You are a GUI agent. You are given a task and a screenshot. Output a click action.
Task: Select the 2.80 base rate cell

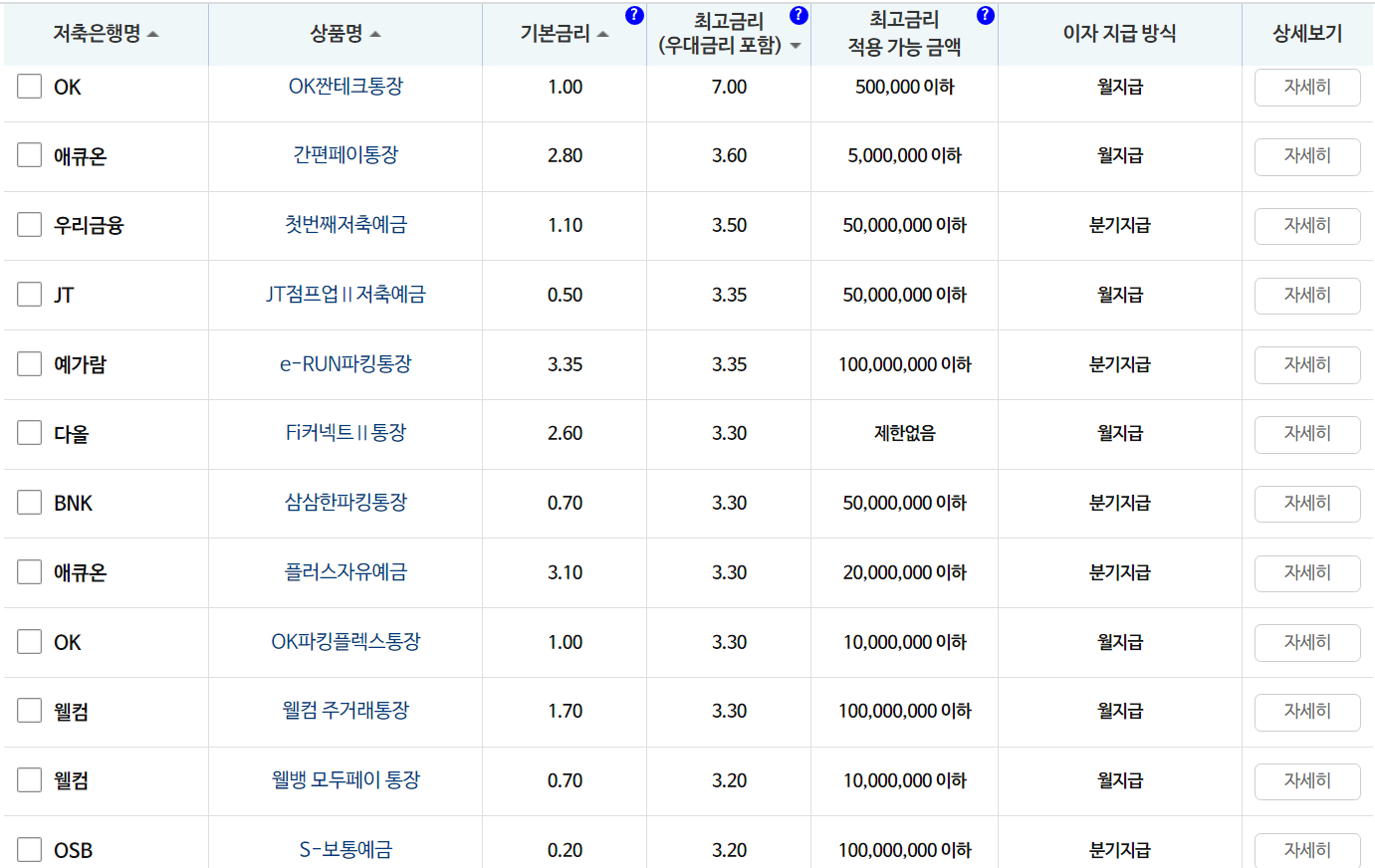565,156
